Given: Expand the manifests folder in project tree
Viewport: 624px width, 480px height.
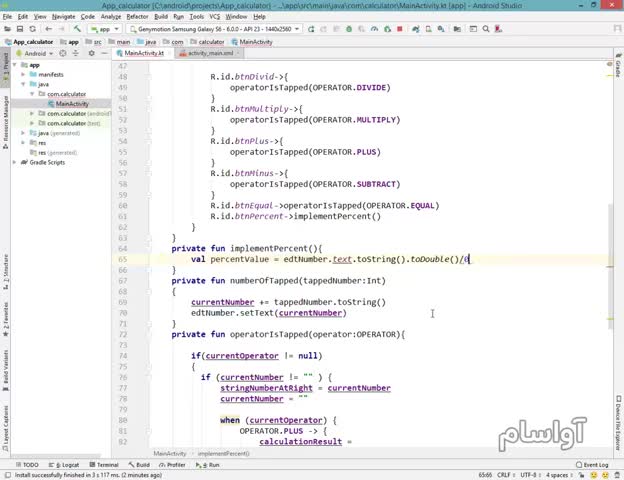Looking at the screenshot, I should (32, 75).
